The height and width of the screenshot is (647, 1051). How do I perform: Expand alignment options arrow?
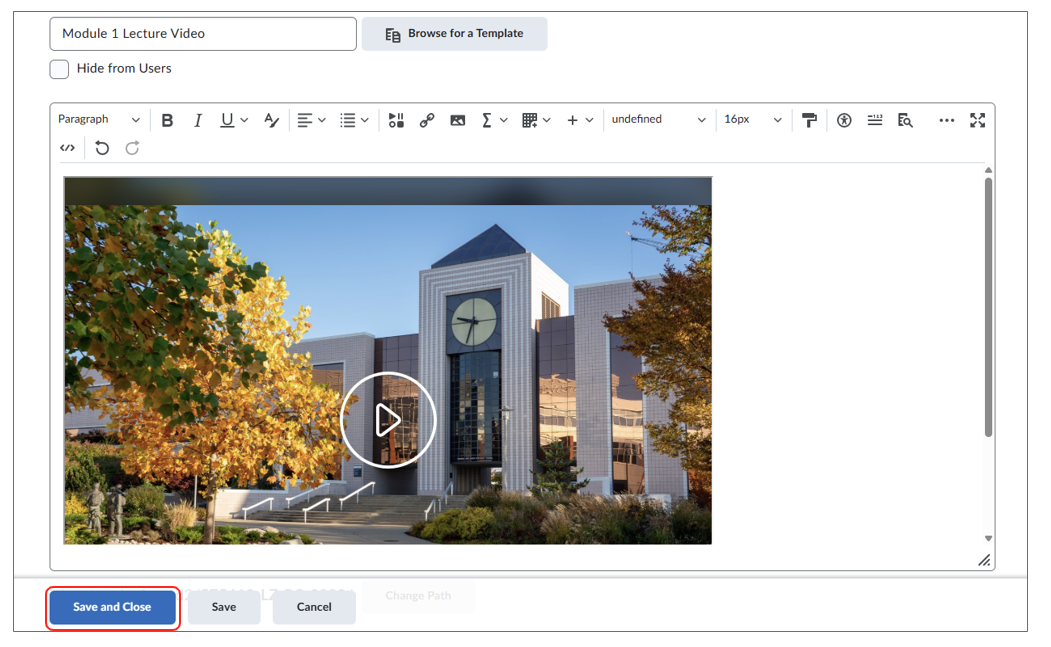point(322,120)
